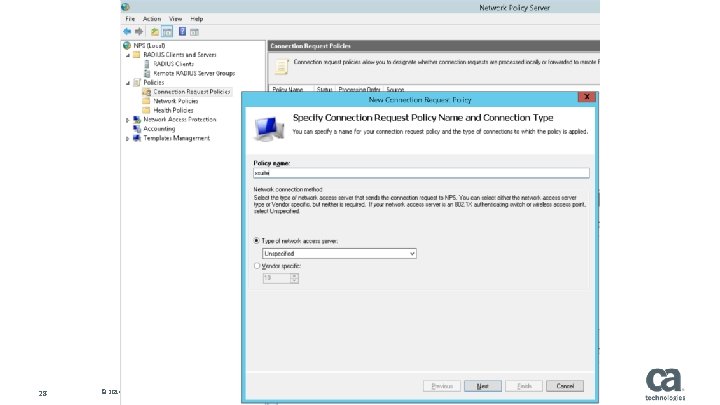Screen dimensions: 720x405
Task: Click the Network Policy Server title bar icon
Action: 125,7
